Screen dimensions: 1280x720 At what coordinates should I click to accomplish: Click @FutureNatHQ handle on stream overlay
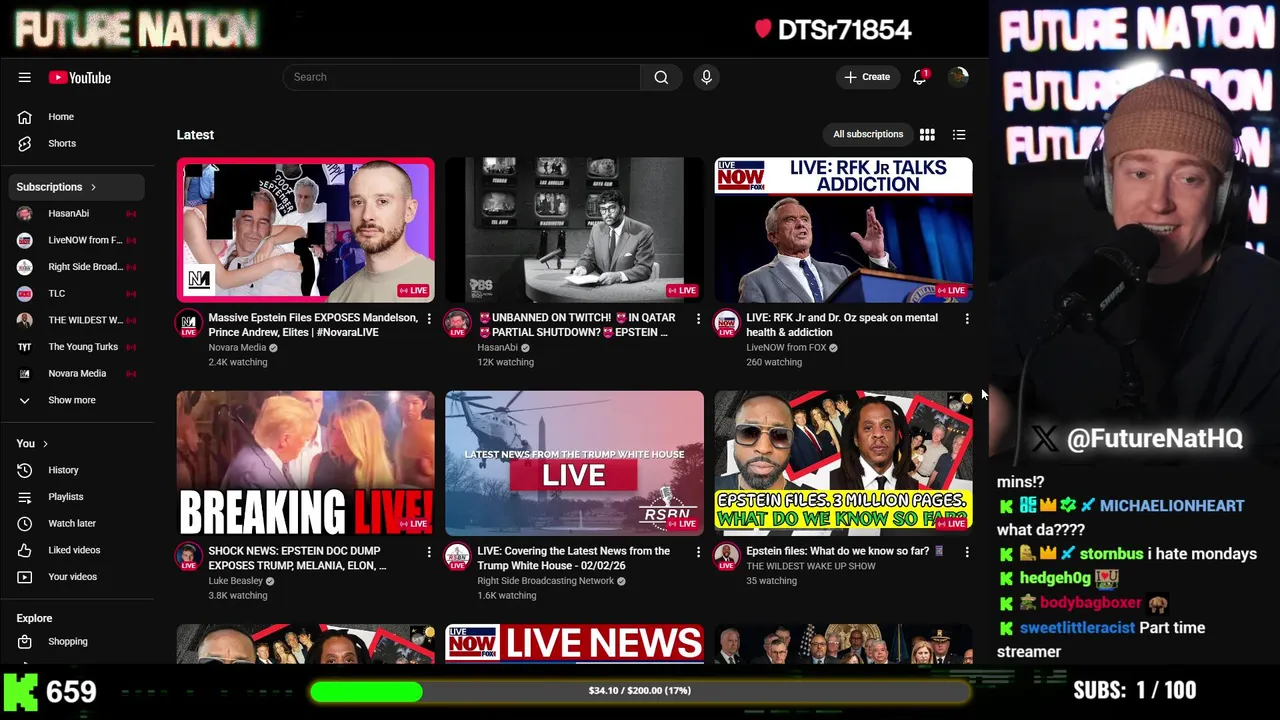(x=1154, y=438)
